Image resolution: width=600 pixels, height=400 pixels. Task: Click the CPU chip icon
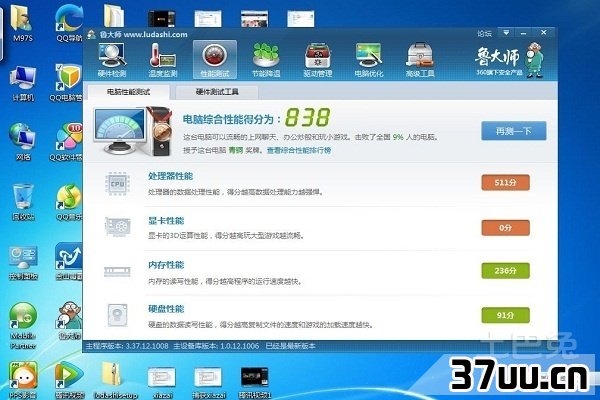pyautogui.click(x=117, y=184)
